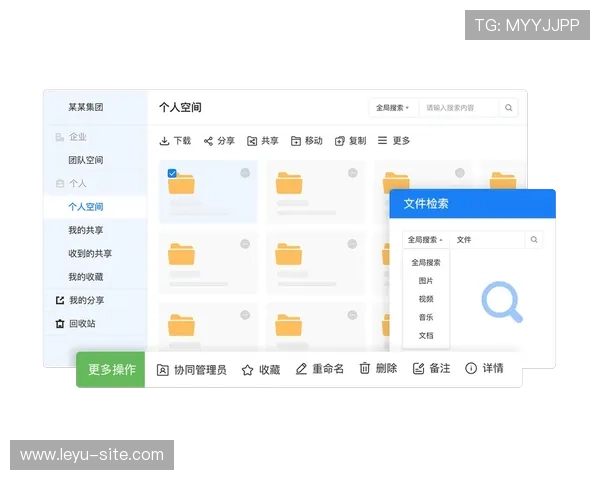Open the second folder in top row

tap(289, 183)
